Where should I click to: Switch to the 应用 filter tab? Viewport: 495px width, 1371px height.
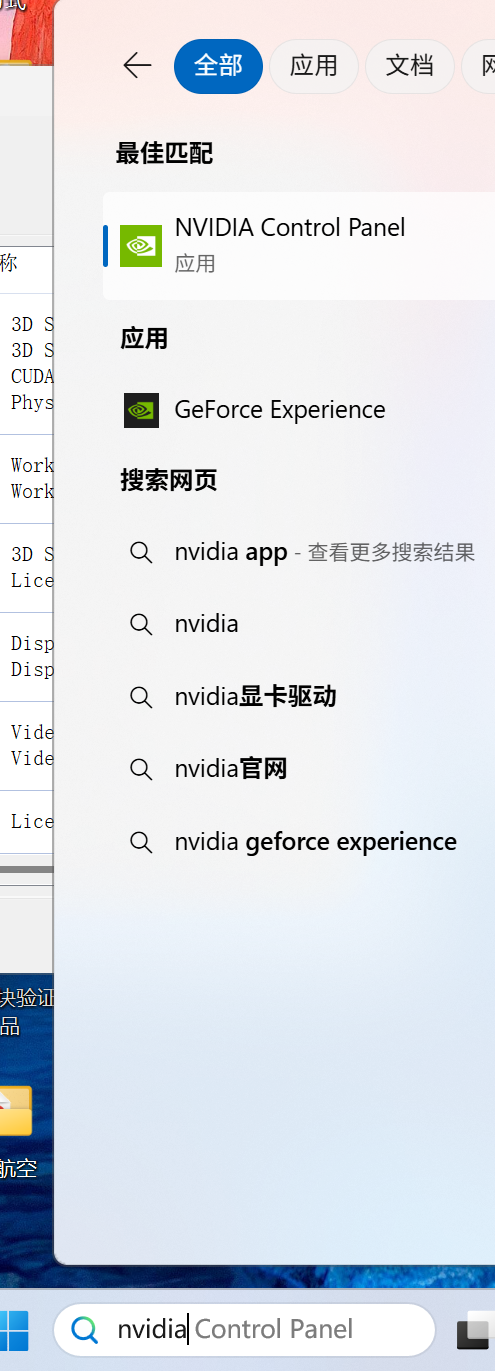point(314,66)
